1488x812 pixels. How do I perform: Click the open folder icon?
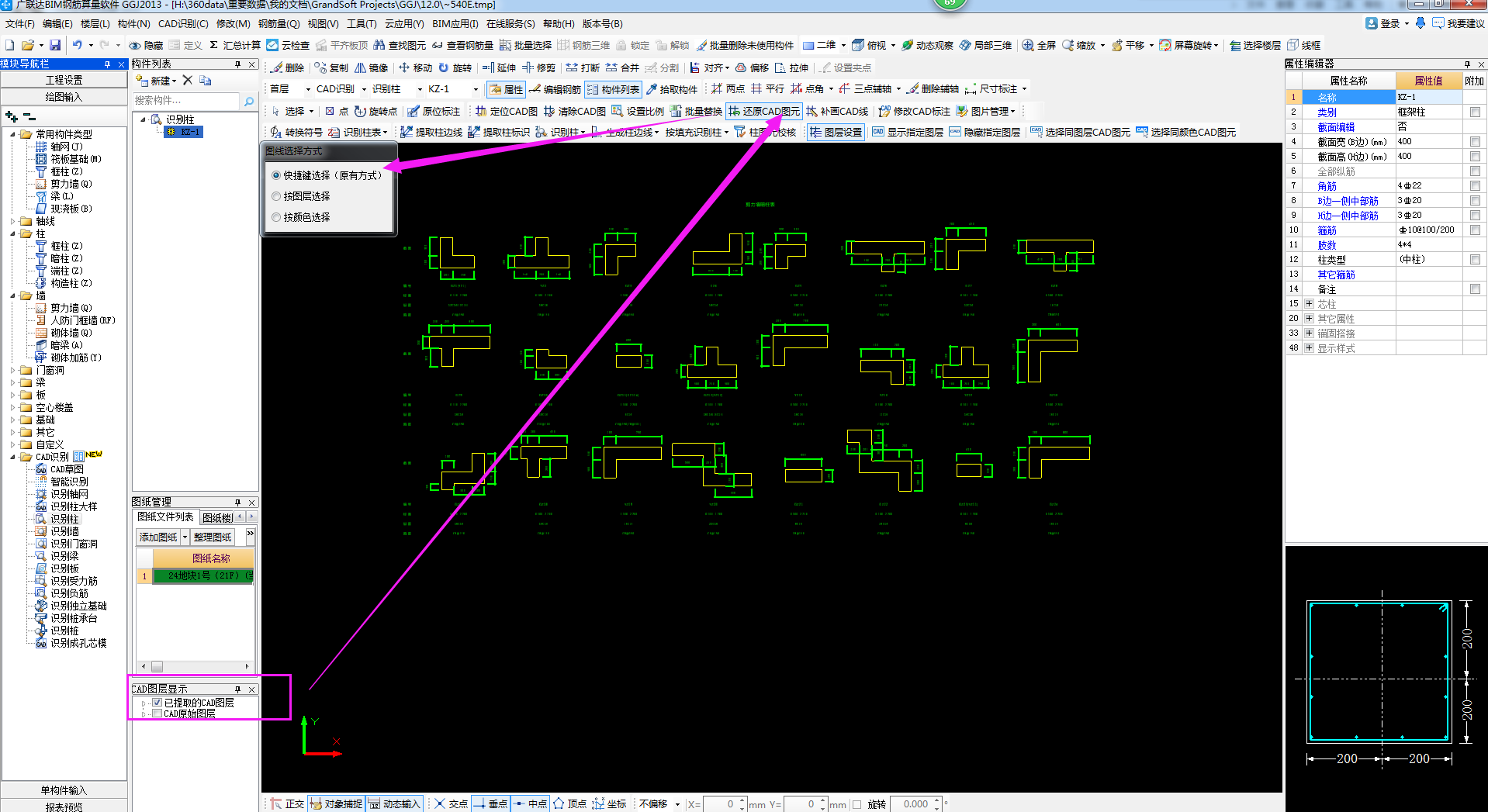click(x=28, y=45)
